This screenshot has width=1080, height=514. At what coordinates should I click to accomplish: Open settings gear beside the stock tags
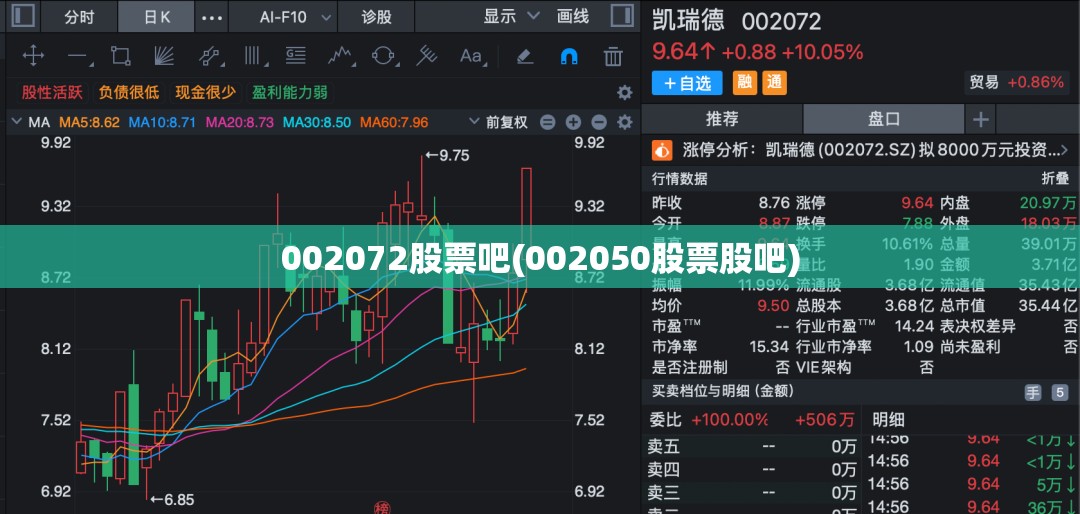(624, 92)
